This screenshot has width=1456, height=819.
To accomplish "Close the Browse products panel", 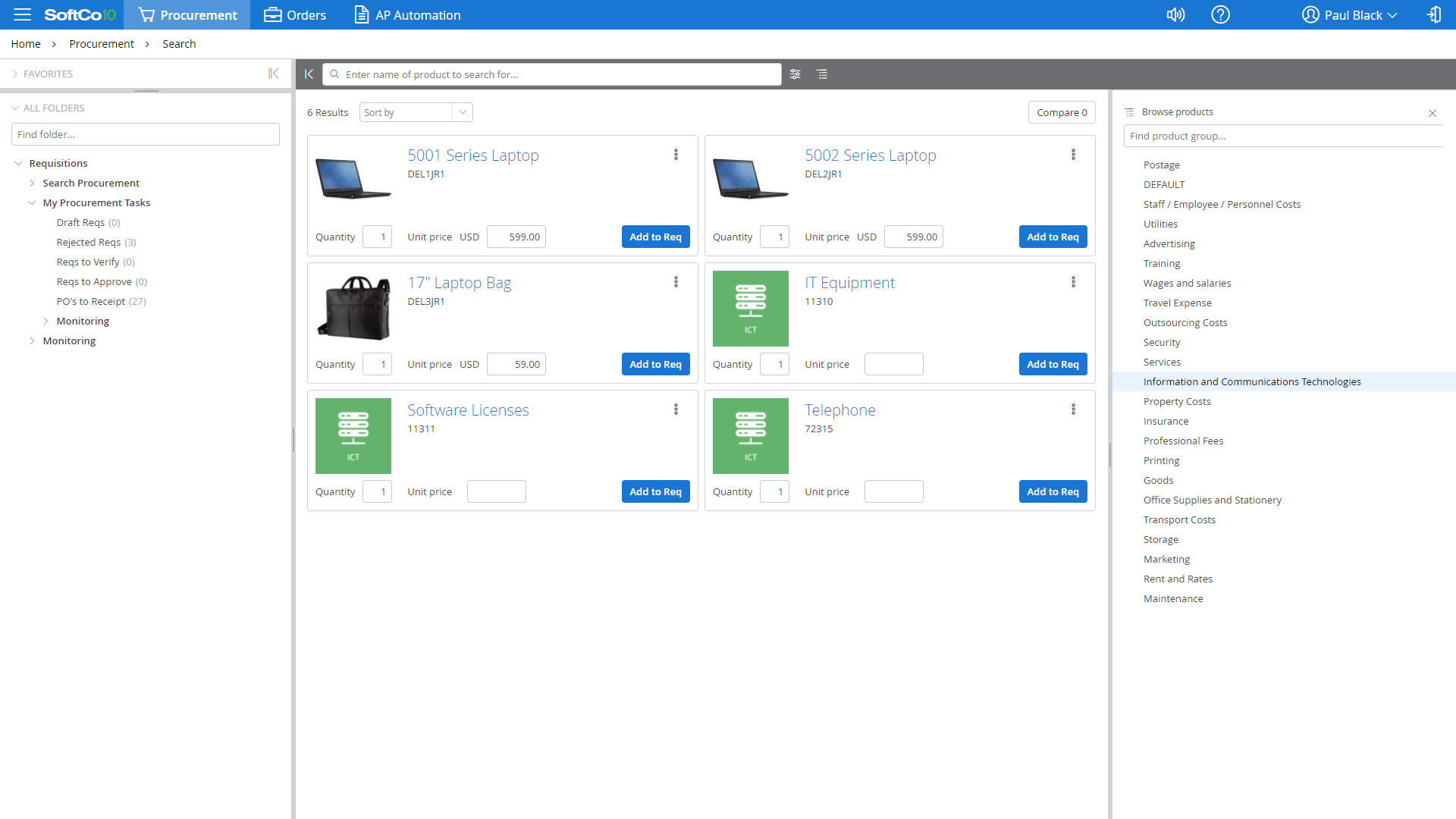I will tap(1432, 113).
